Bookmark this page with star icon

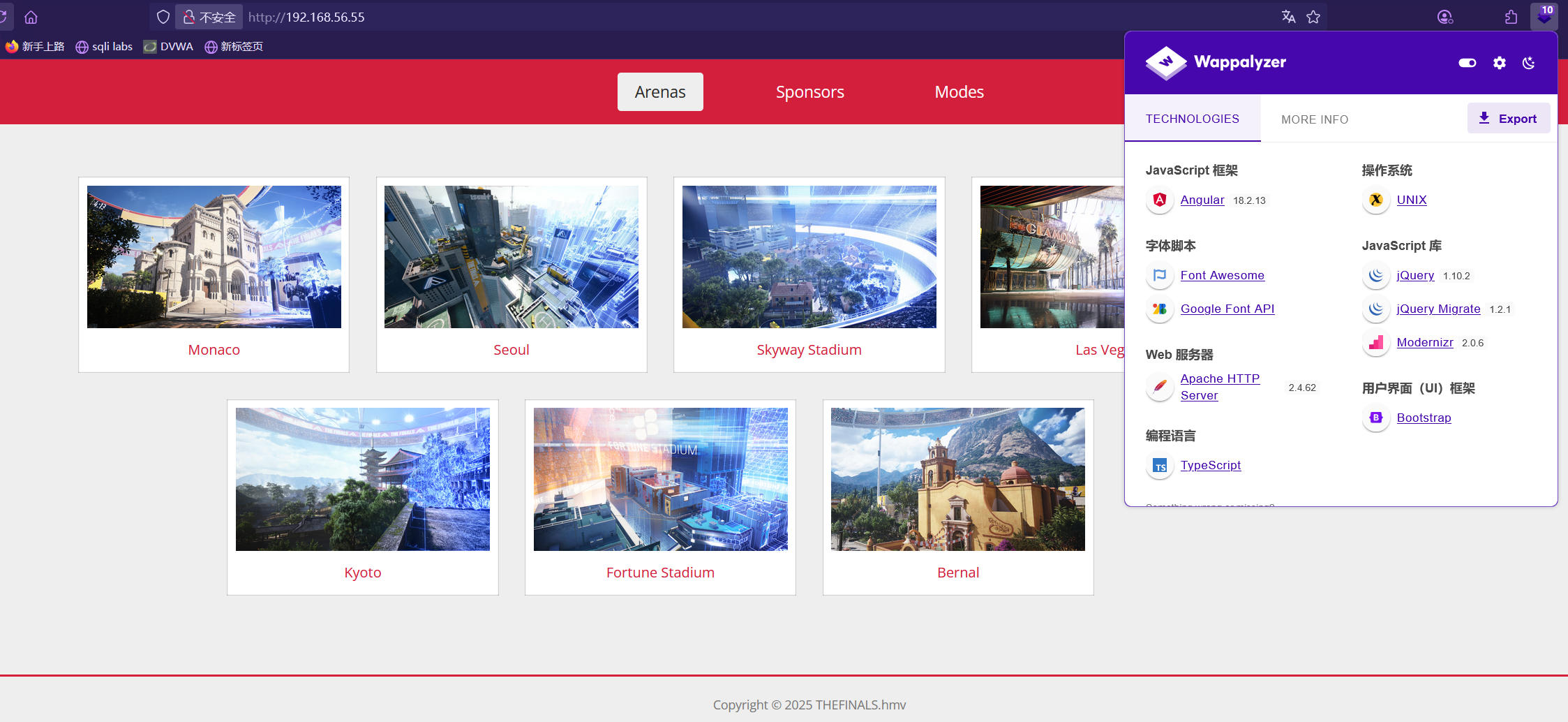[1313, 17]
